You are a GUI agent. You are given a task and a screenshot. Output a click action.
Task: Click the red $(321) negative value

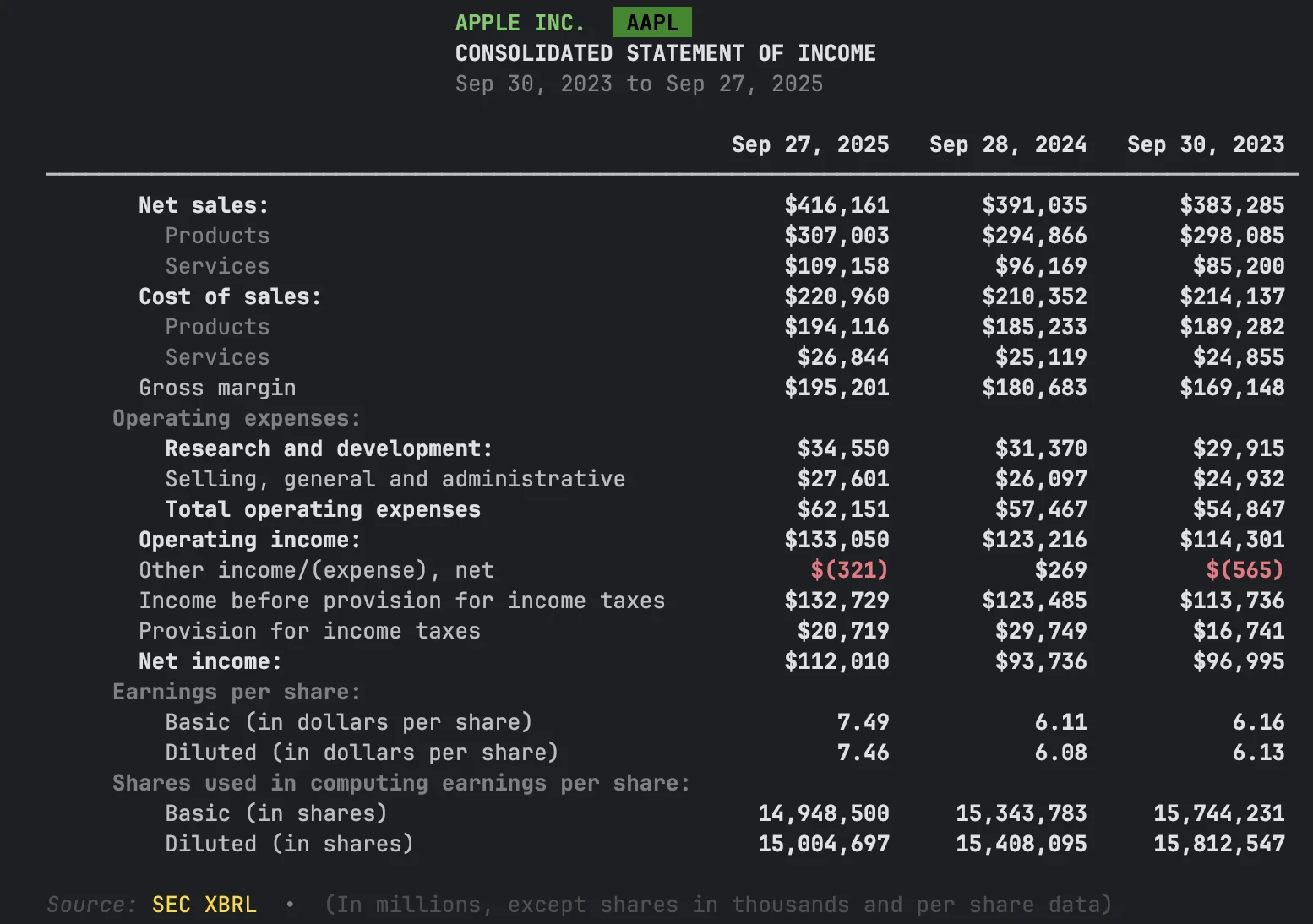click(850, 570)
